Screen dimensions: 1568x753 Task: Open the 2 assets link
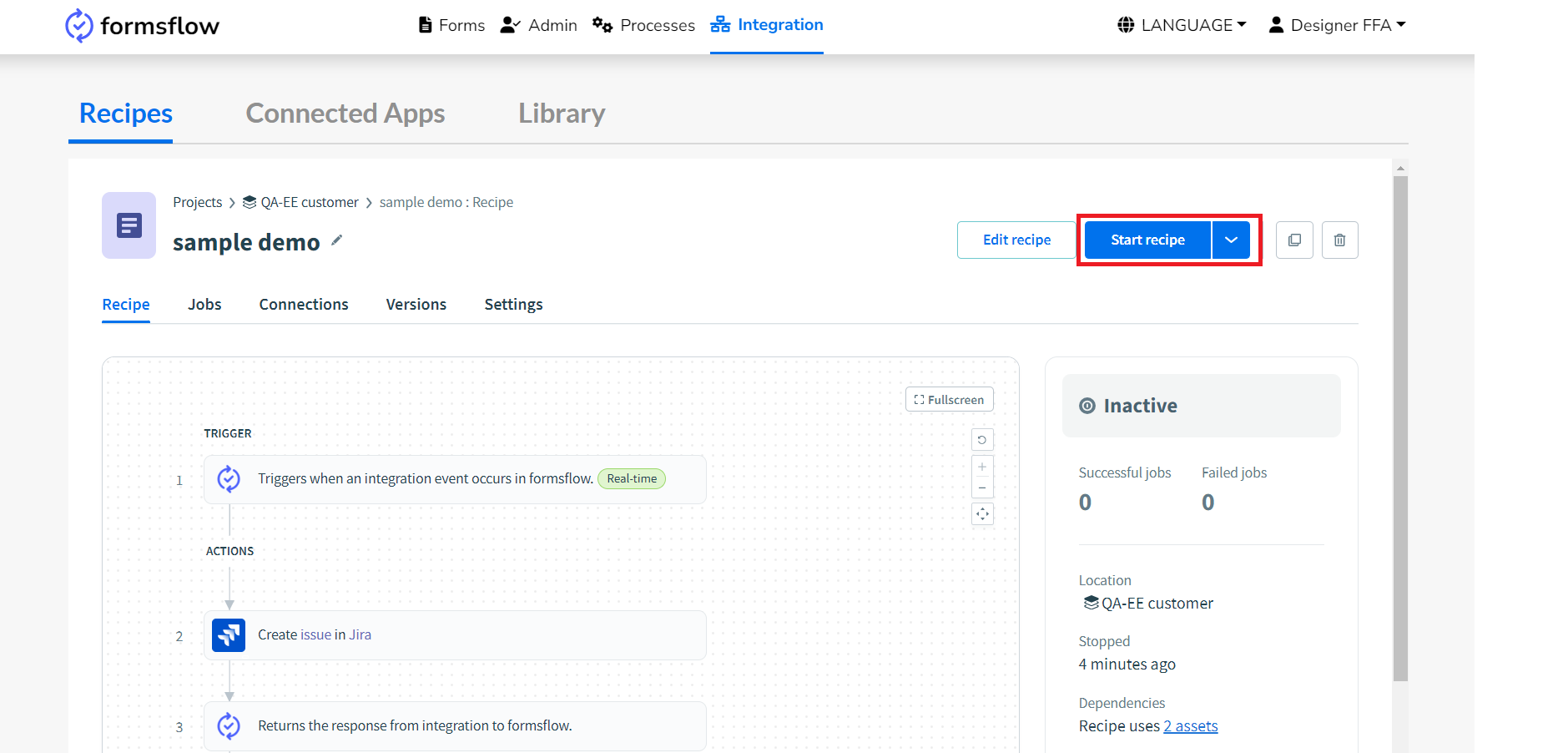(x=1191, y=726)
